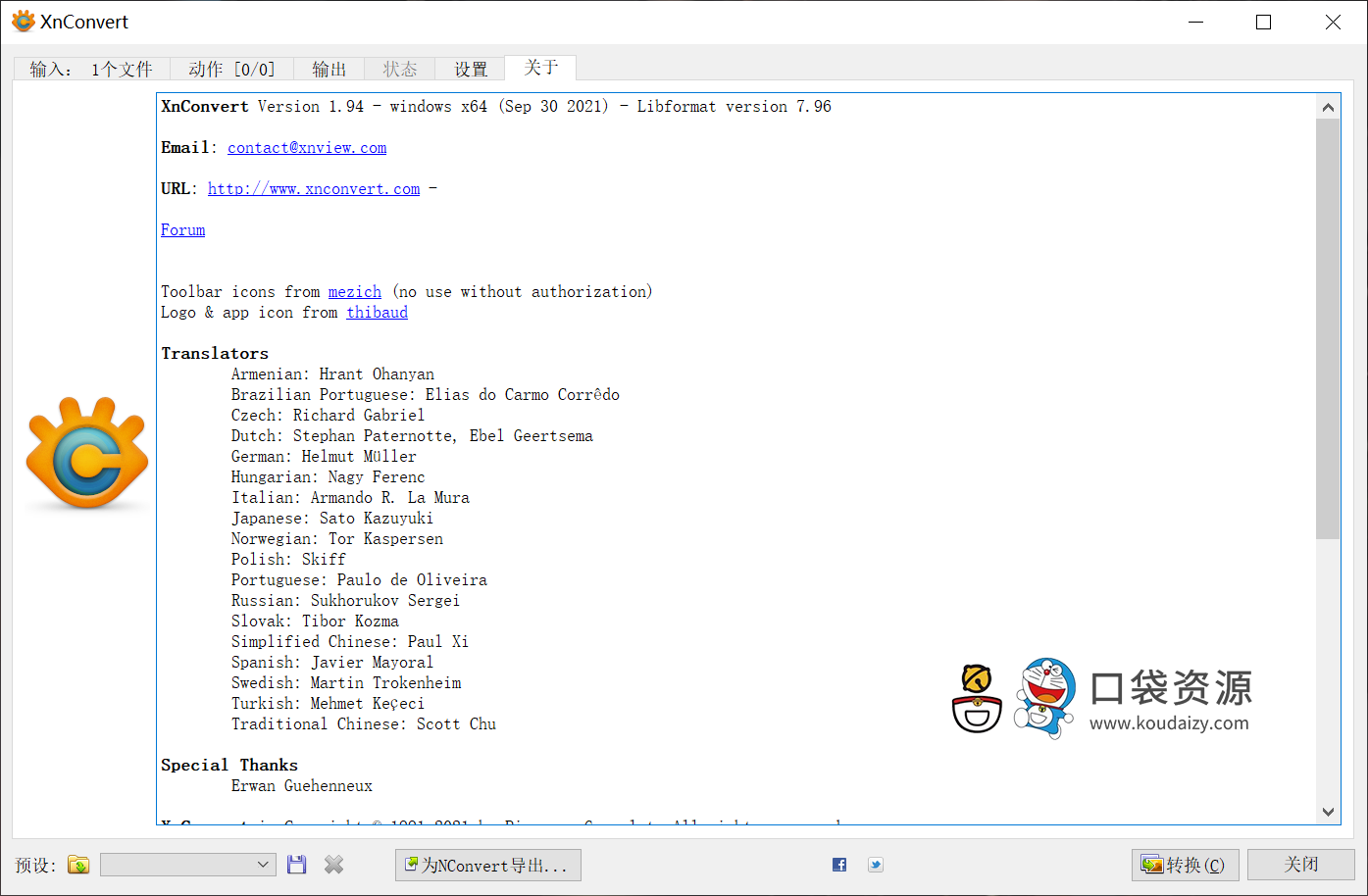Click the 'Japanese: Sato Kazuyuki' line
The height and width of the screenshot is (896, 1368).
[332, 518]
